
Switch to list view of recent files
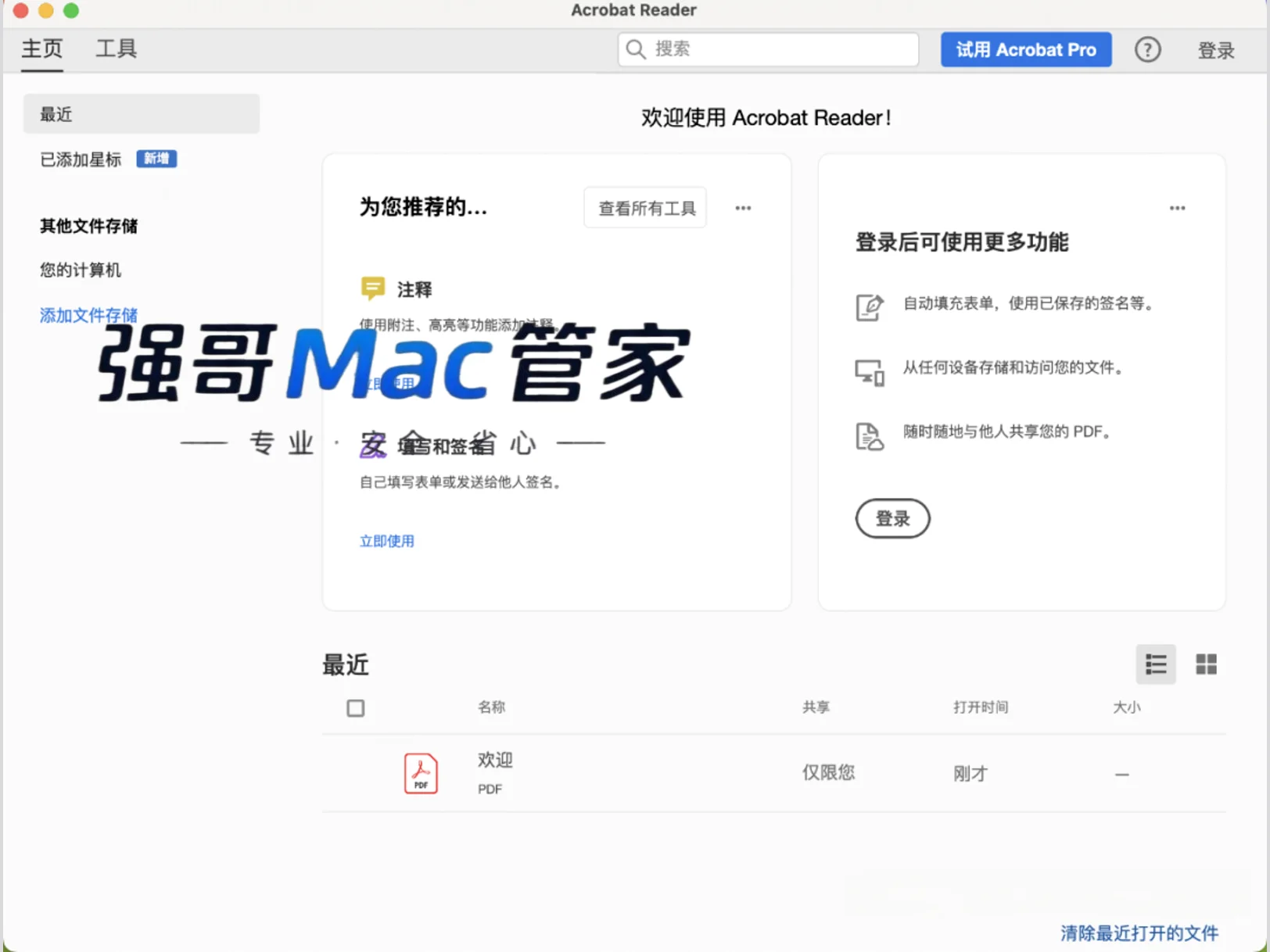[x=1156, y=664]
